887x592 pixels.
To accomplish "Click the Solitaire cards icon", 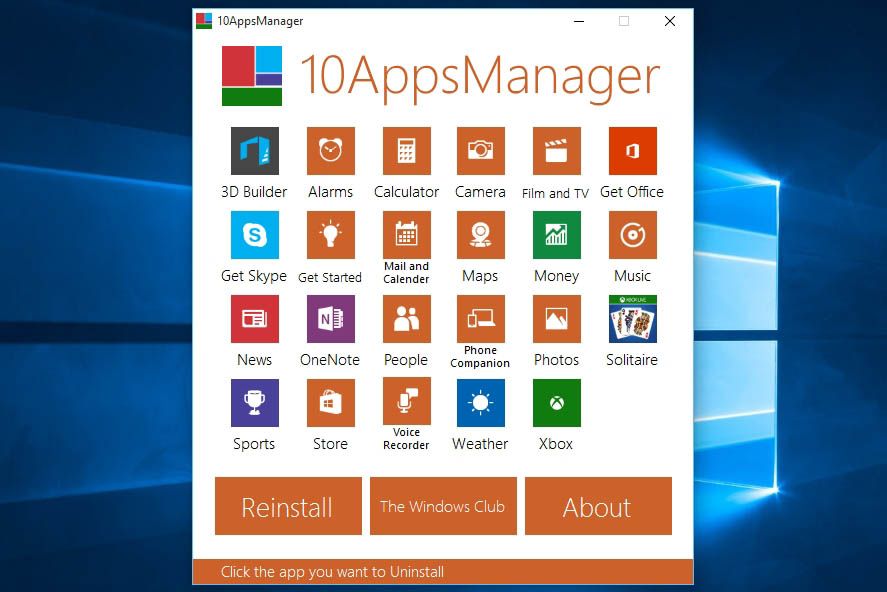I will pos(632,319).
